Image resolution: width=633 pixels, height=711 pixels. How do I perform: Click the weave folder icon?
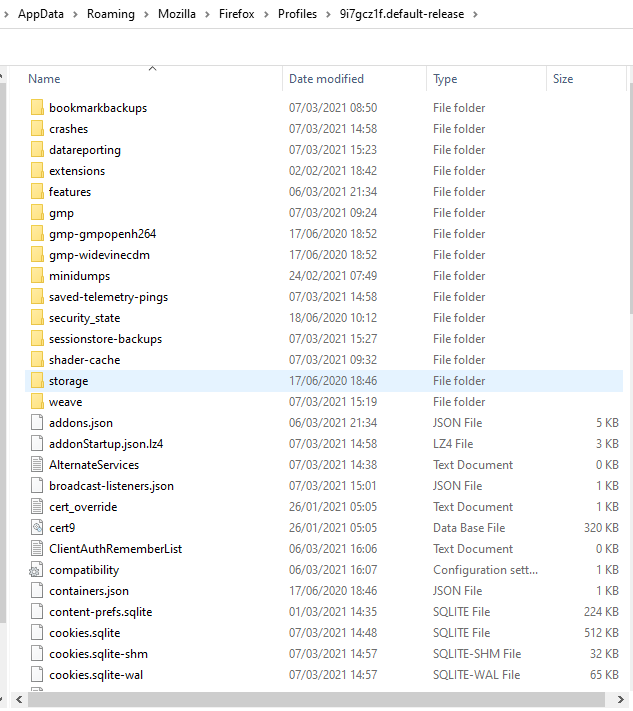(x=37, y=402)
